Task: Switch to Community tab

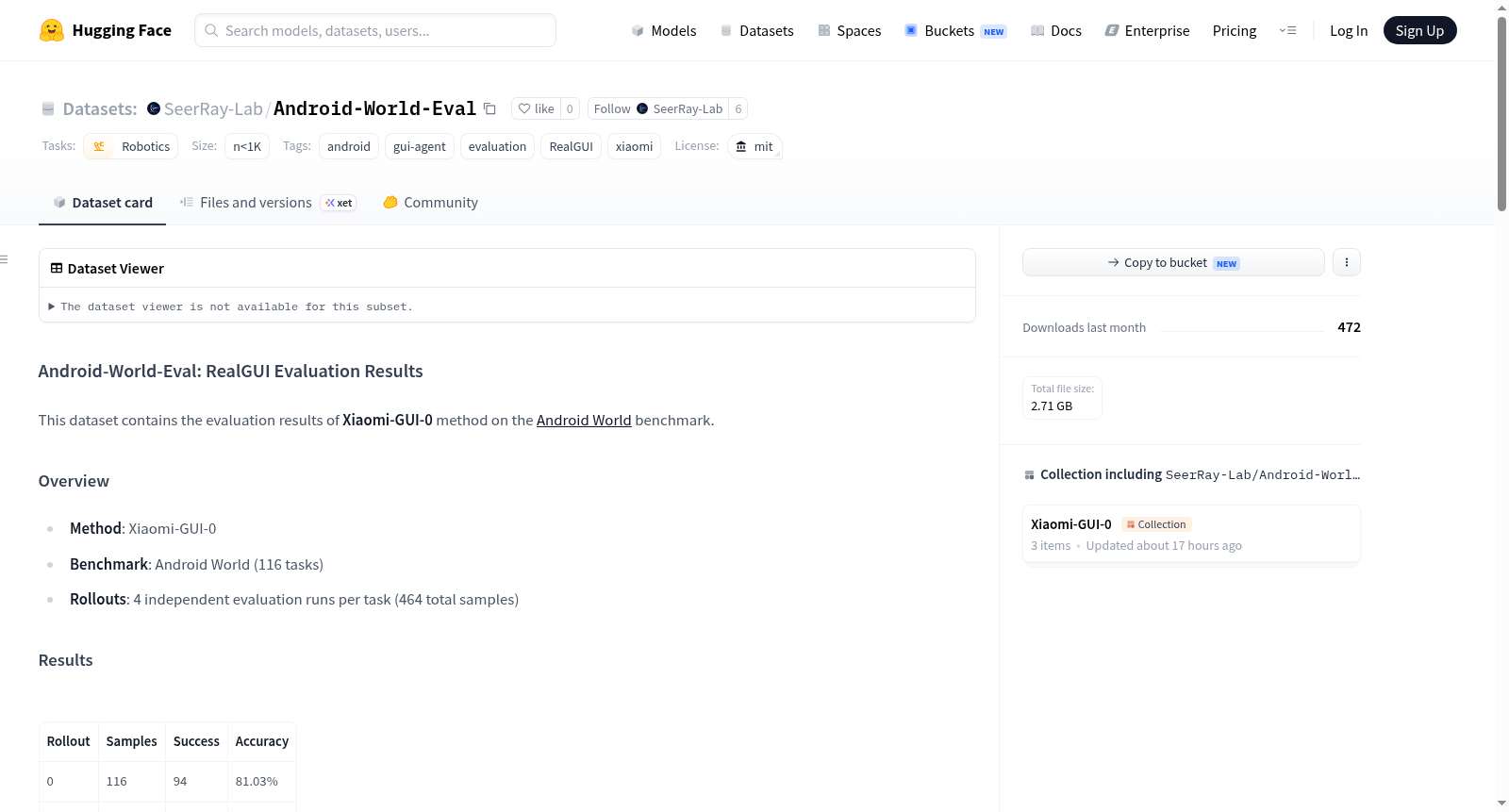Action: (x=430, y=203)
